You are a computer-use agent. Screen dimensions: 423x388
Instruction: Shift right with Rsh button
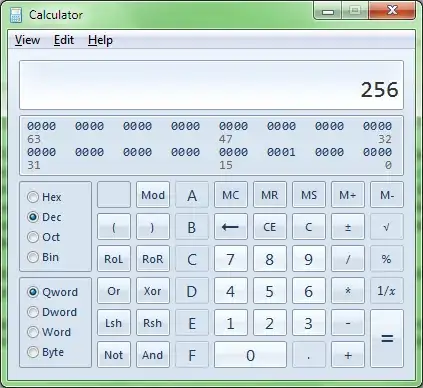[x=153, y=323]
